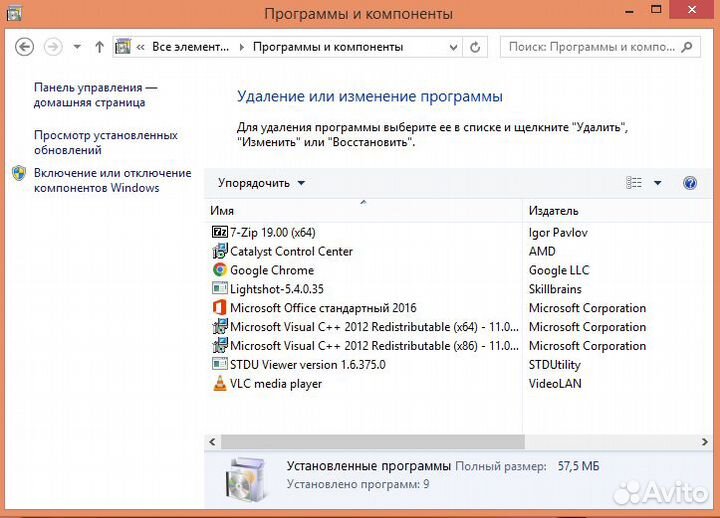Open the recent locations dropdown arrow
This screenshot has height=518, width=720.
pyautogui.click(x=77, y=47)
